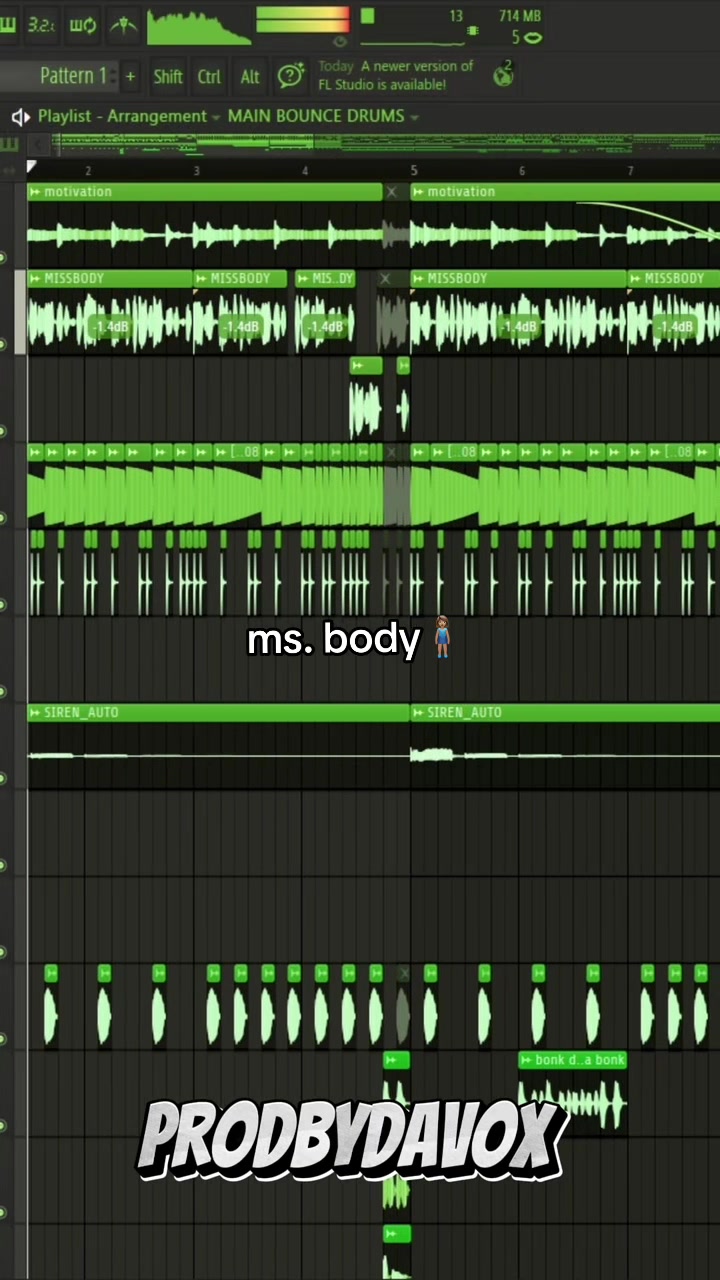Click the memory usage 714 MB readout
This screenshot has width=720, height=1280.
520,16
